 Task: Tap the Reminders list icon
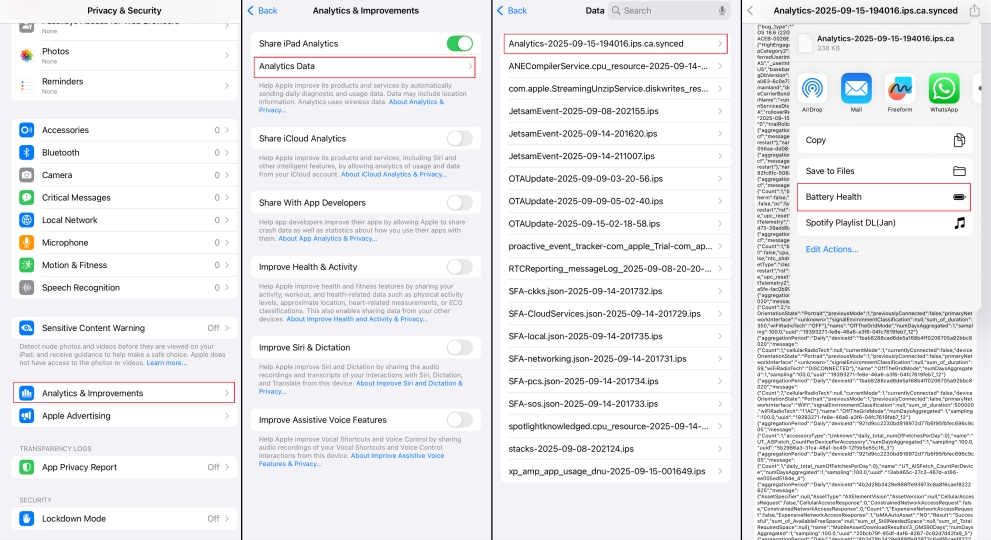click(x=27, y=86)
